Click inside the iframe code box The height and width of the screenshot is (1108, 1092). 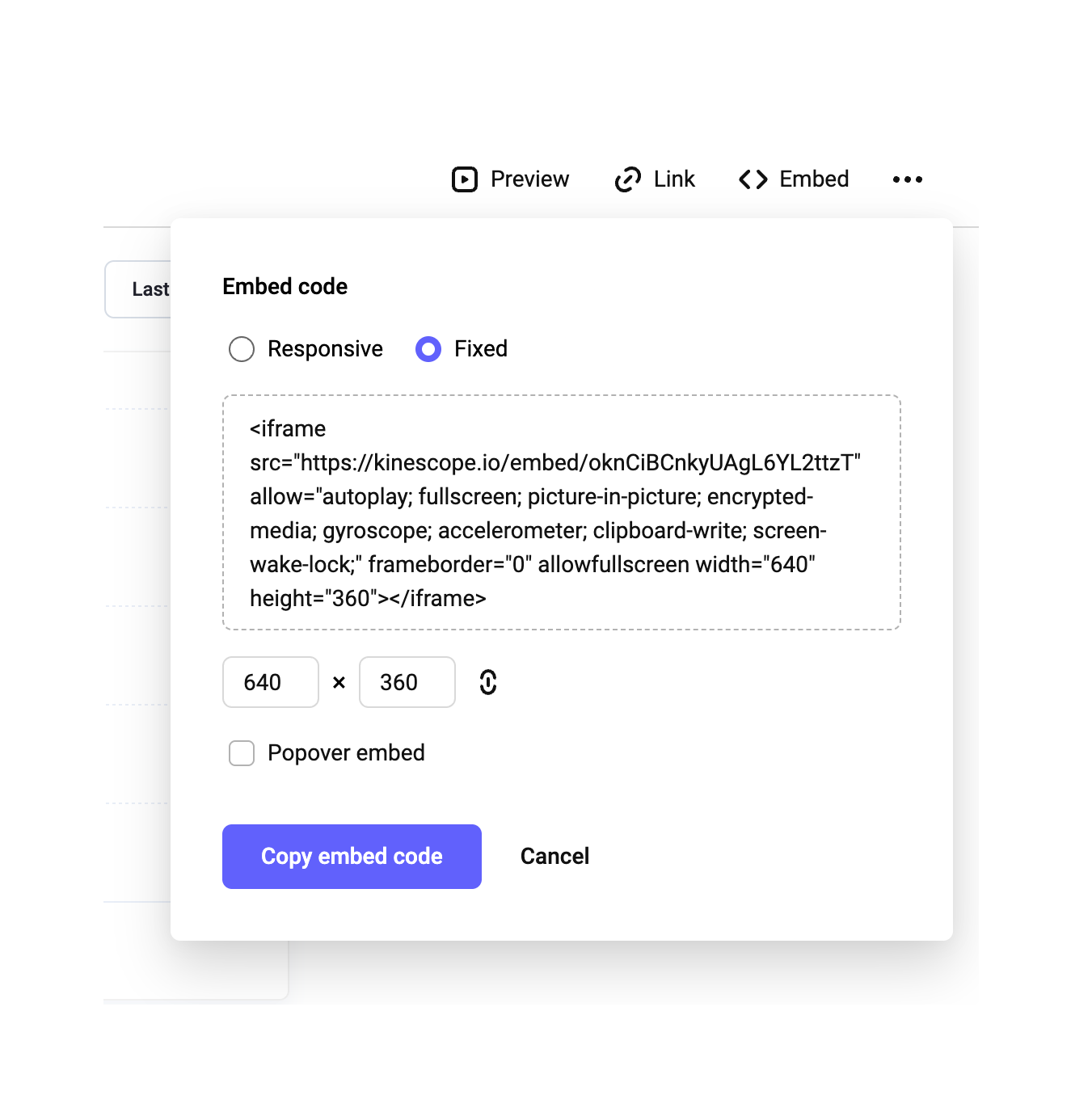[561, 512]
